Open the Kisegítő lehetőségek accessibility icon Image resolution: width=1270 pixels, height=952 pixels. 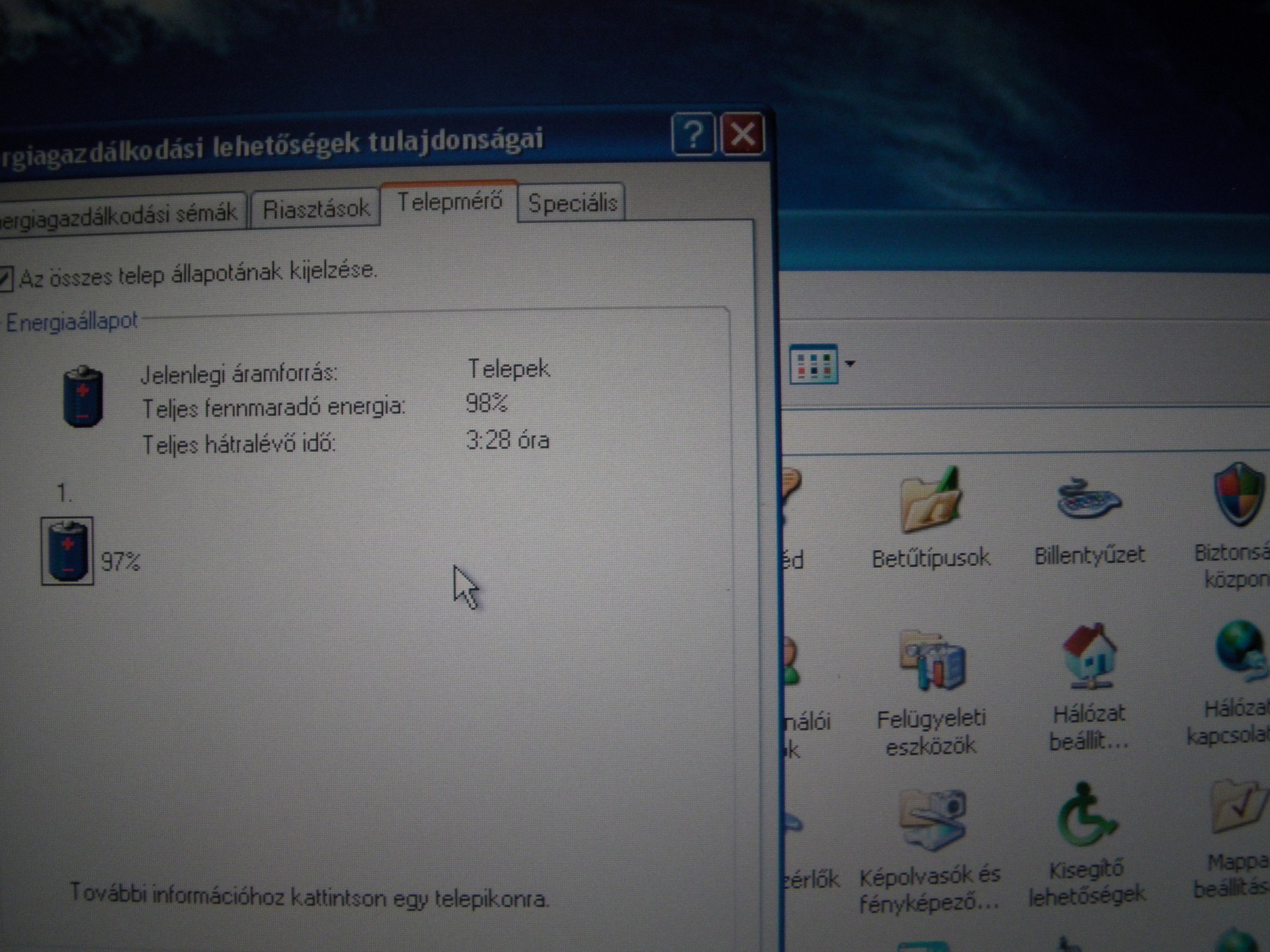[x=1086, y=816]
